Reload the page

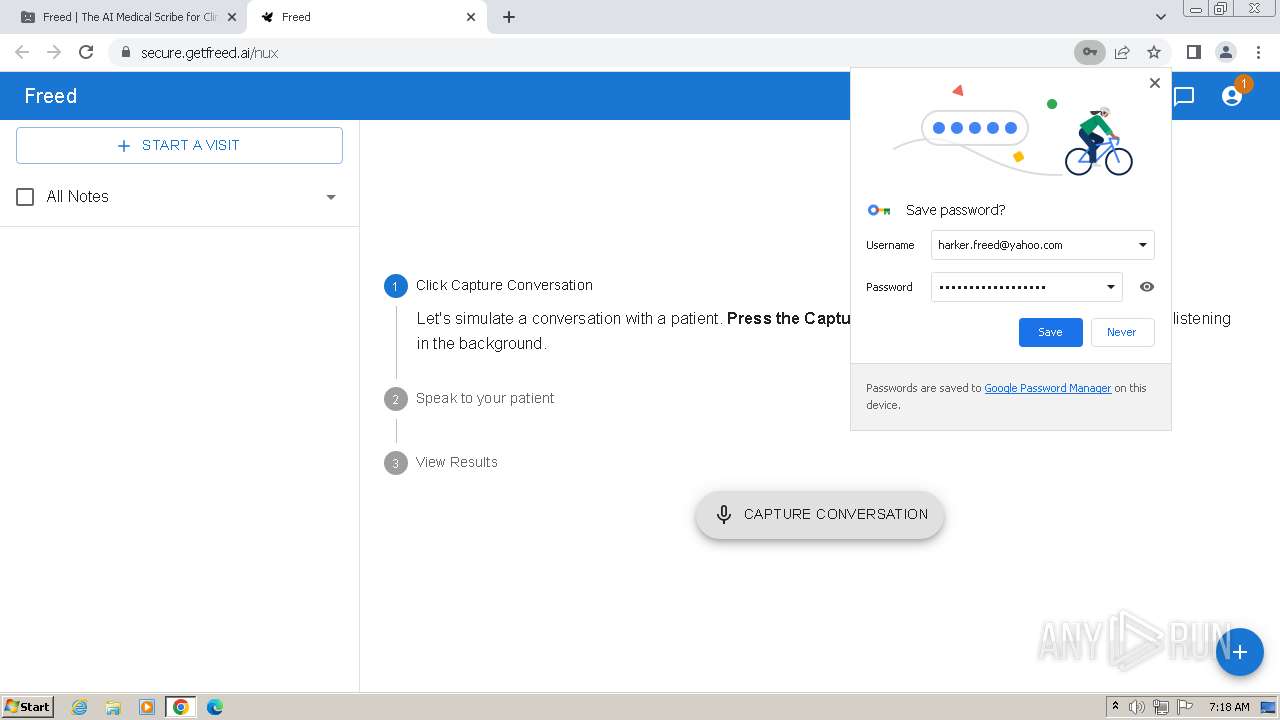(x=86, y=52)
